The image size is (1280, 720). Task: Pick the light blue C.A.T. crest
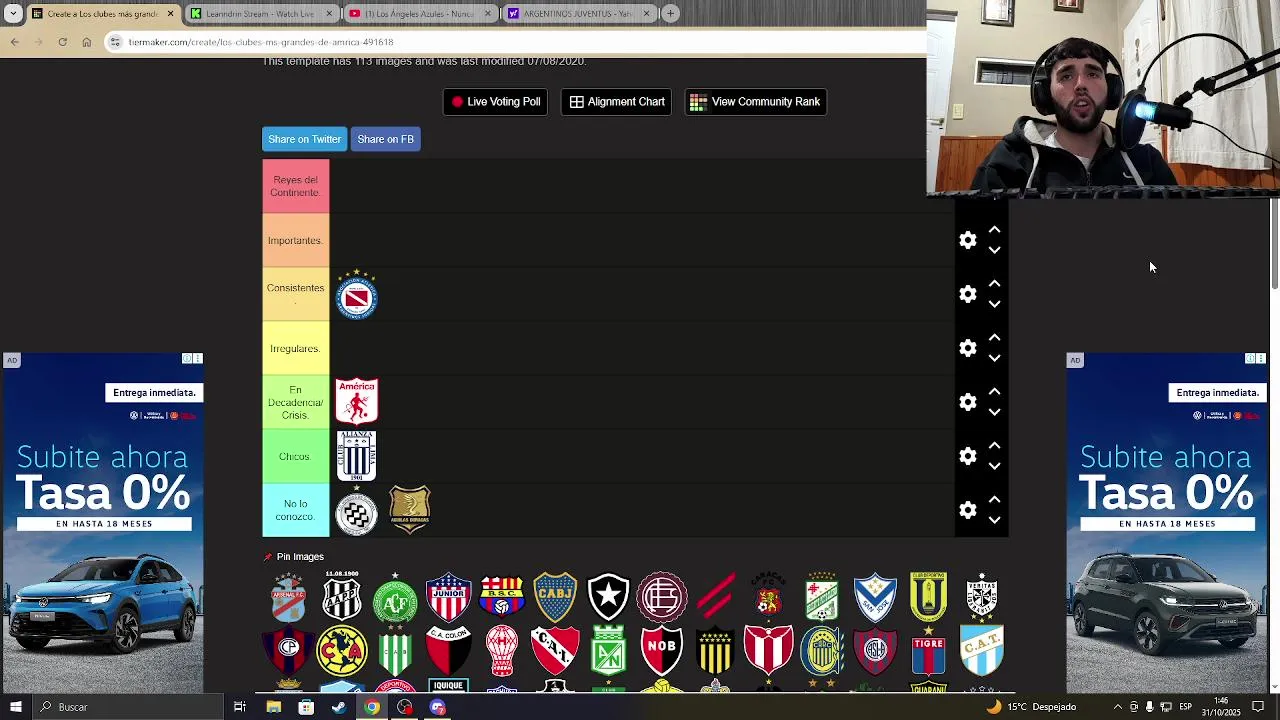[x=982, y=651]
